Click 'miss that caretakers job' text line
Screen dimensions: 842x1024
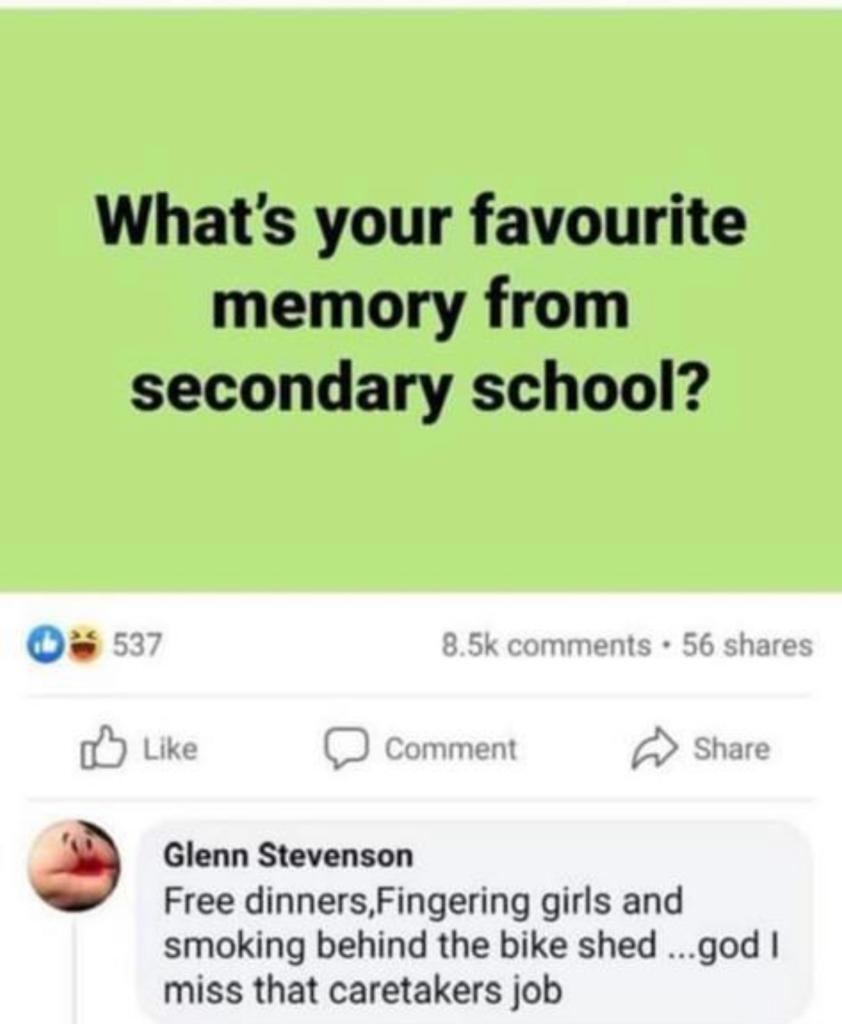click(363, 990)
